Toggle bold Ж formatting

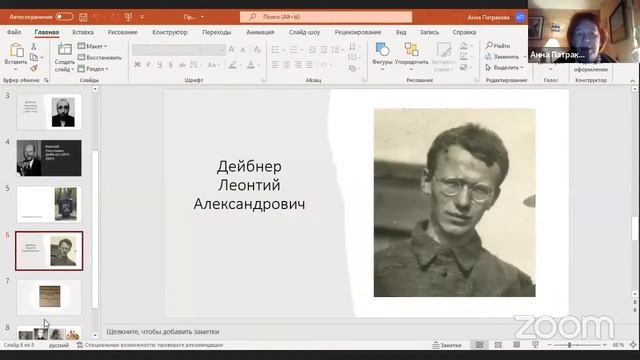(x=138, y=64)
